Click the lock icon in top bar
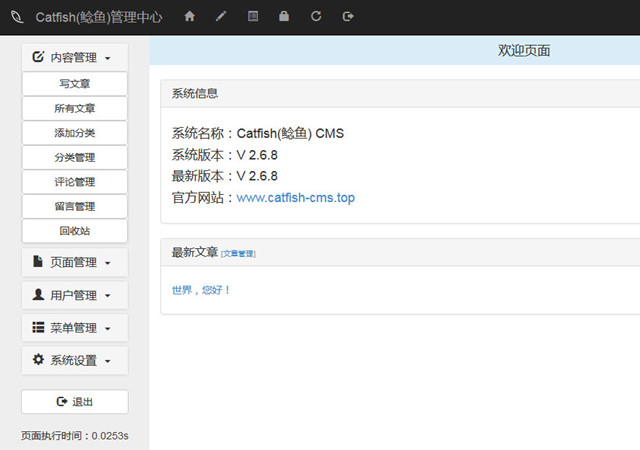 tap(284, 17)
